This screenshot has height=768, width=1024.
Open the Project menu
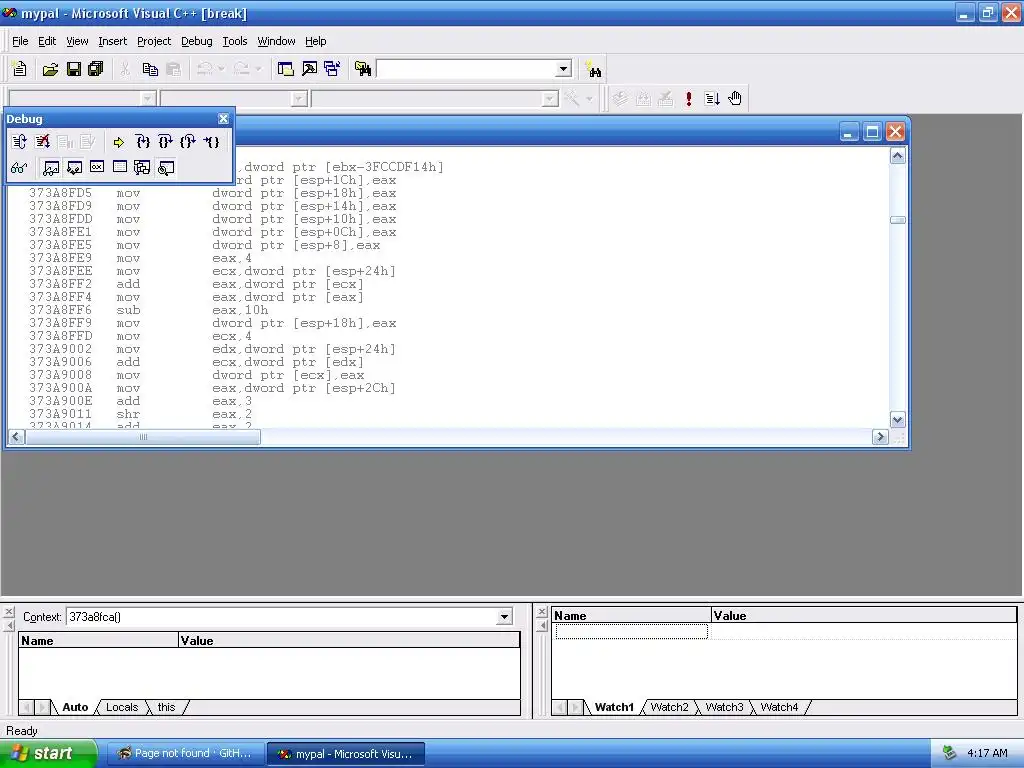(154, 41)
